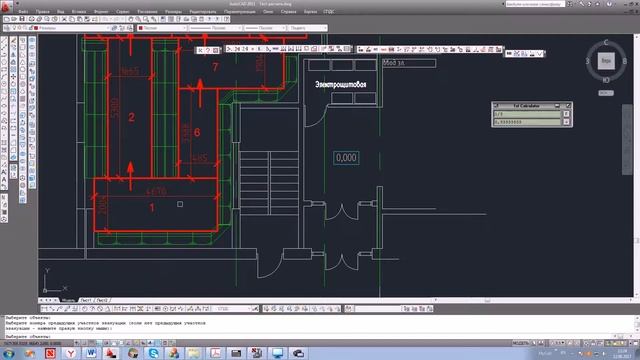Viewport: 640px width, 360px height.
Task: Open the Layer Properties Manager icon
Action: click(x=7, y=28)
